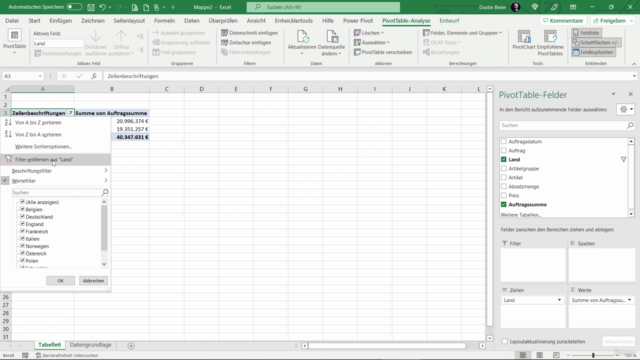Click the Undo arrow icon
The image size is (640, 360).
102,7
